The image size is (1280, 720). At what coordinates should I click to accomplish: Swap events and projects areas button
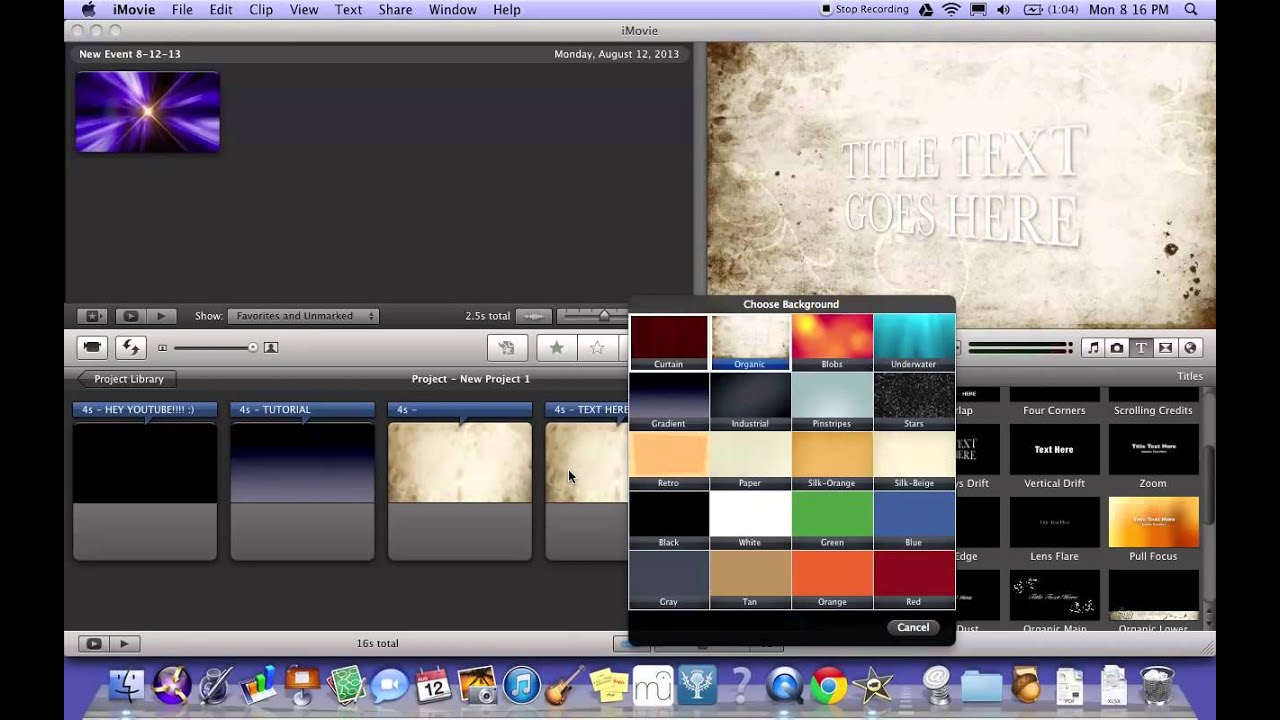point(131,347)
